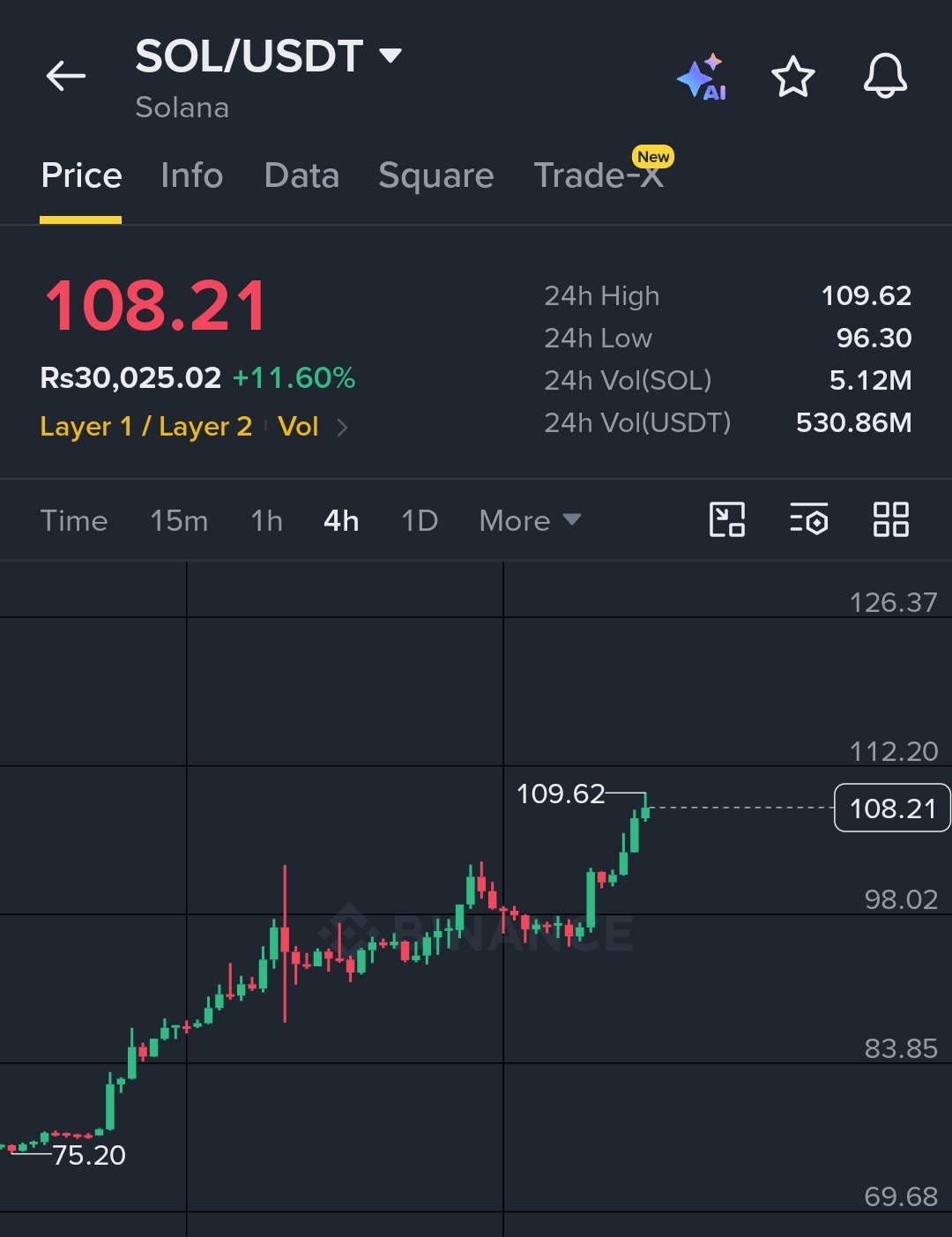Tap the tall red wick candle on chart

[x=285, y=943]
